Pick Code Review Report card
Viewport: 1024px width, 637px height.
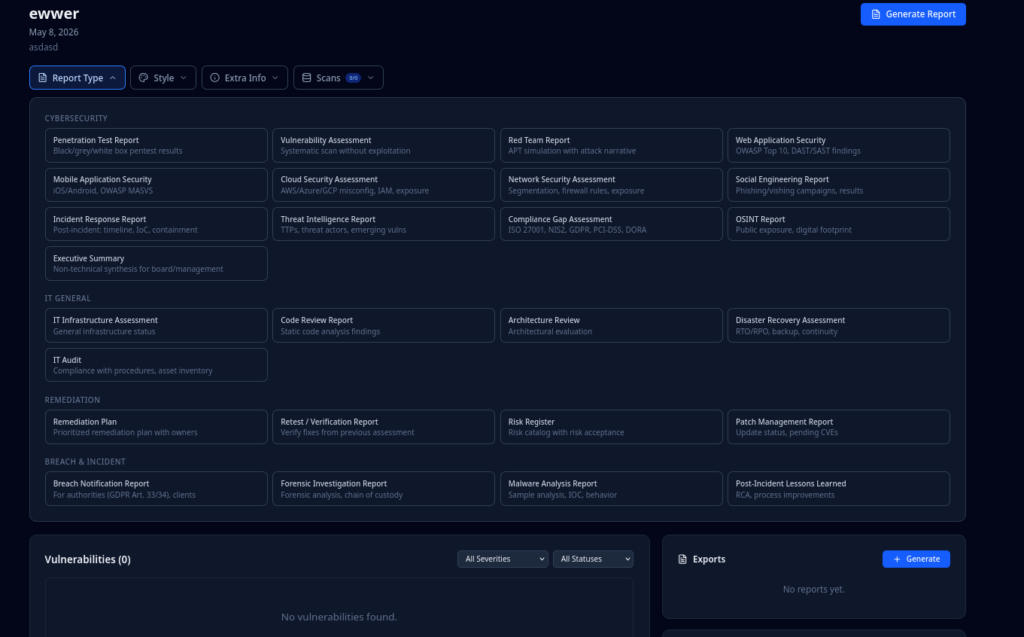click(x=383, y=325)
